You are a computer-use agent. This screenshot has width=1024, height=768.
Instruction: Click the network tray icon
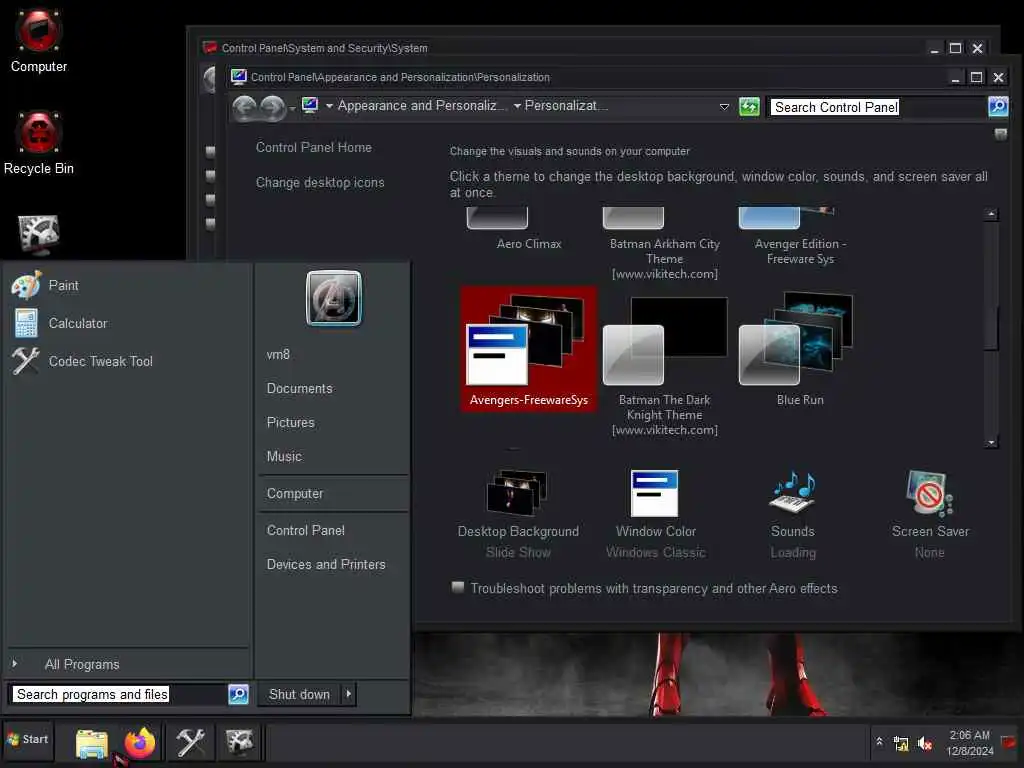pyautogui.click(x=901, y=743)
